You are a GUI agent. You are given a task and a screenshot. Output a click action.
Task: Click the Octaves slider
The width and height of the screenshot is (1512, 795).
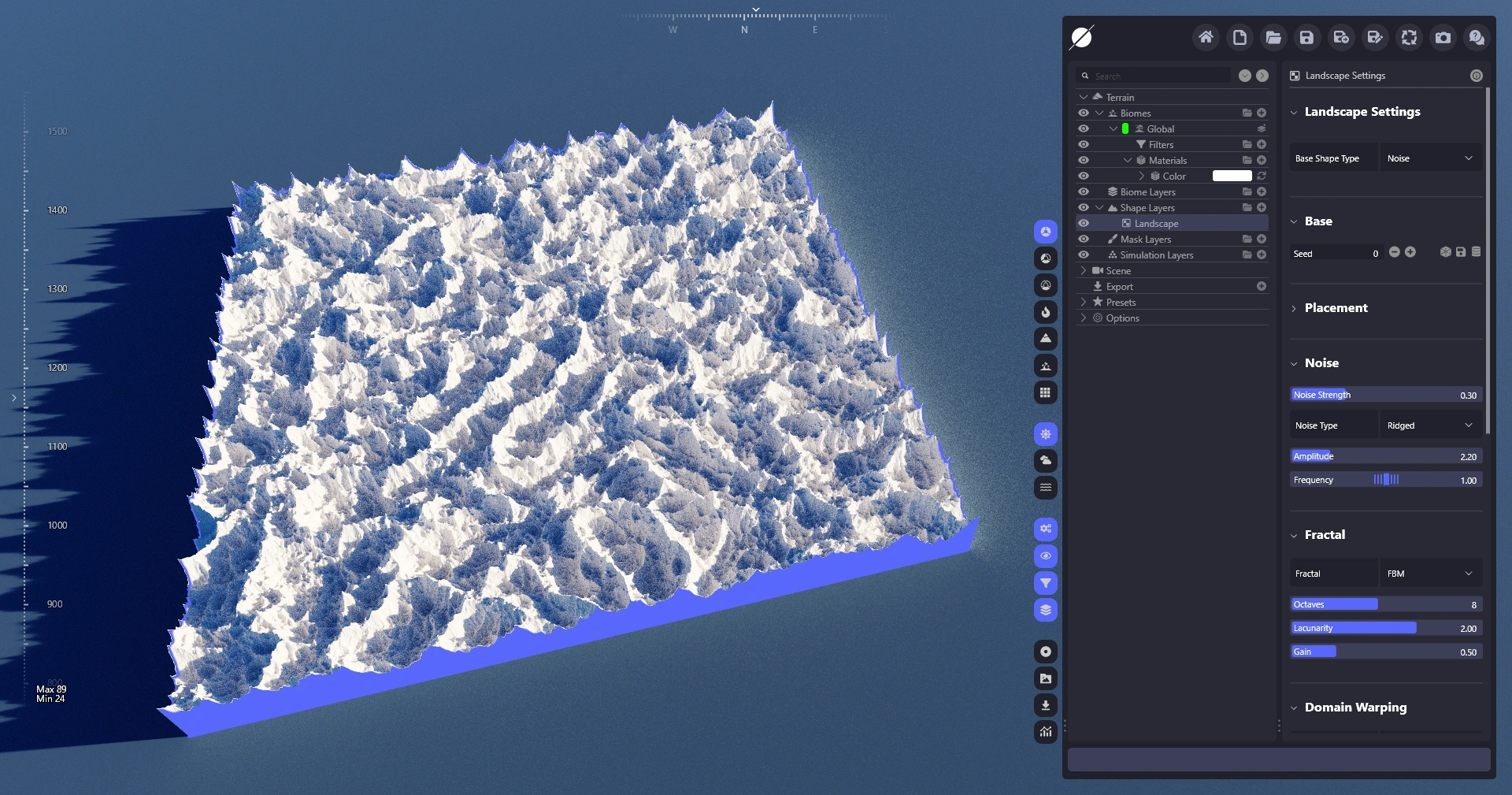1386,604
